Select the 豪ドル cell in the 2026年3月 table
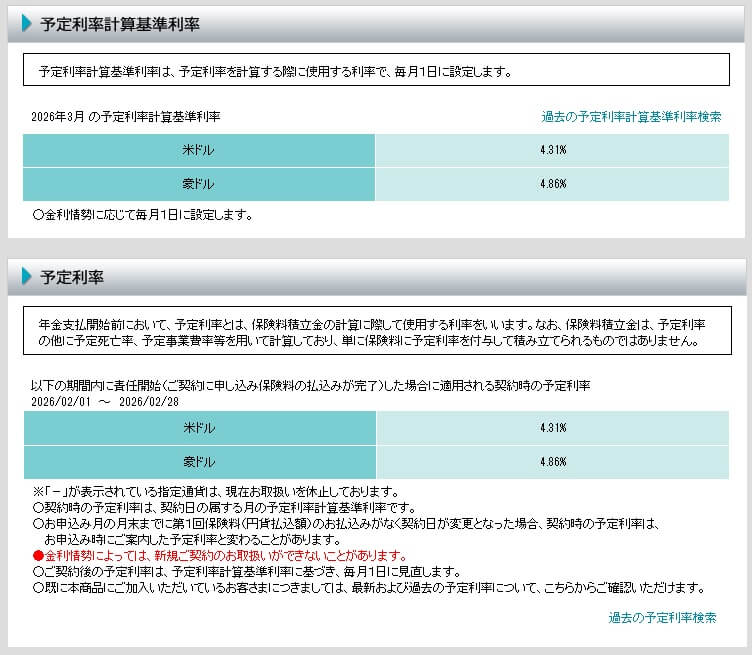 tap(199, 184)
